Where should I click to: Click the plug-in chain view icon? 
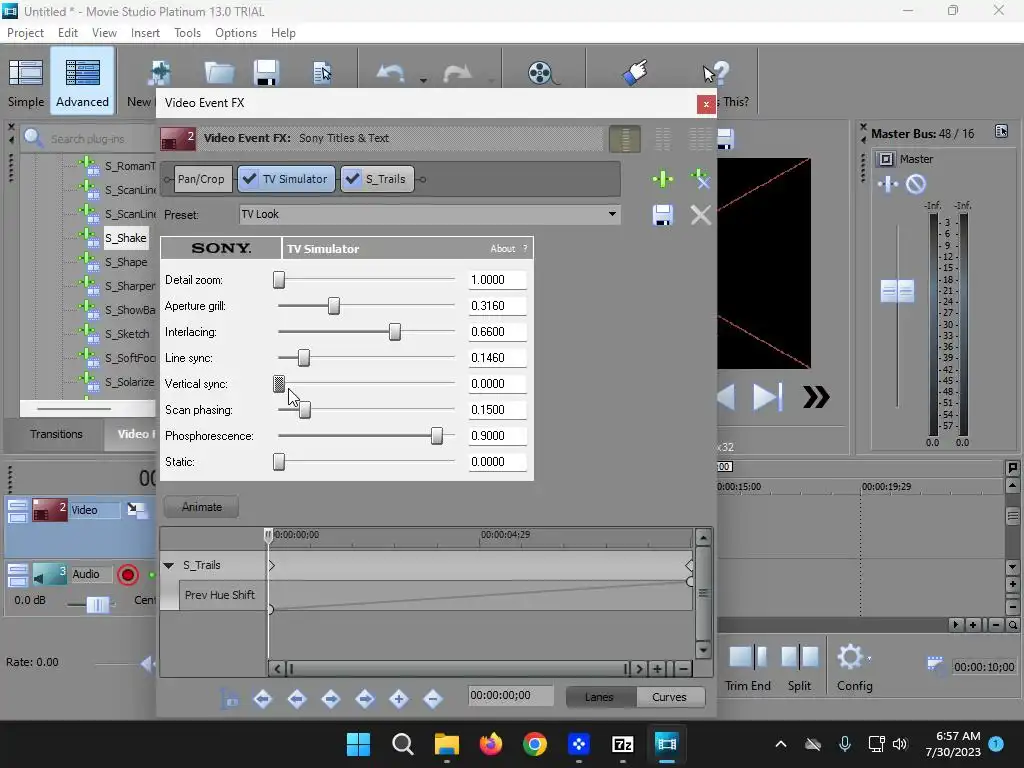[x=625, y=138]
